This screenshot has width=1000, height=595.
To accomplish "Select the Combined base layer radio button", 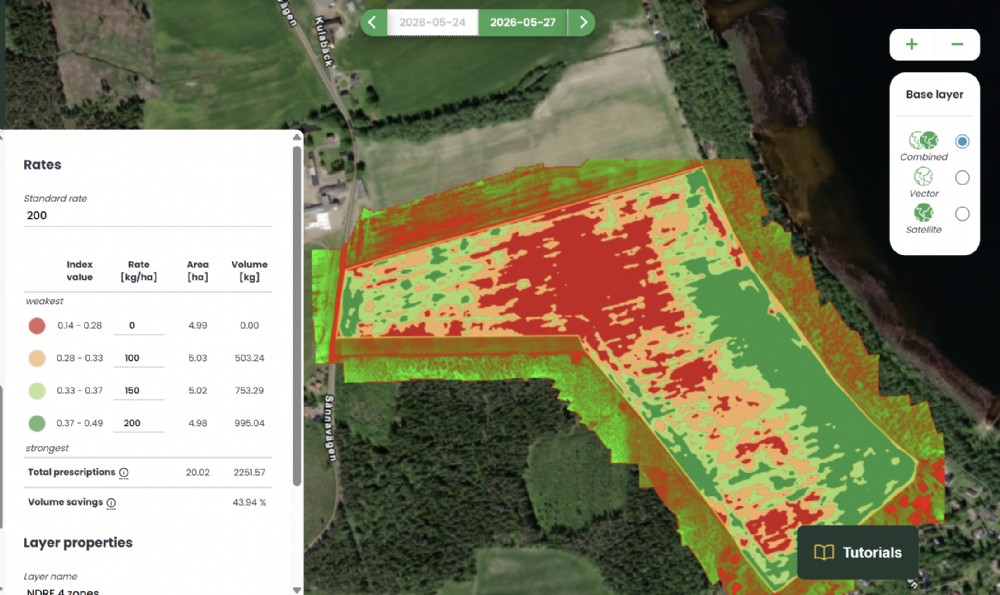I will click(962, 141).
